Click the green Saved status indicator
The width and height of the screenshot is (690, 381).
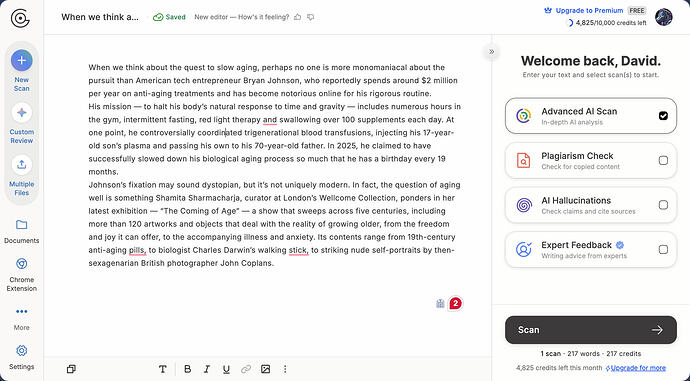[169, 17]
